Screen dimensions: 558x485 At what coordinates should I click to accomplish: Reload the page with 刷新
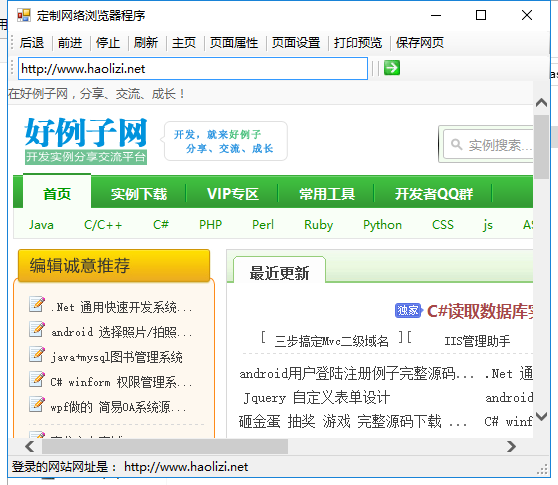[146, 43]
